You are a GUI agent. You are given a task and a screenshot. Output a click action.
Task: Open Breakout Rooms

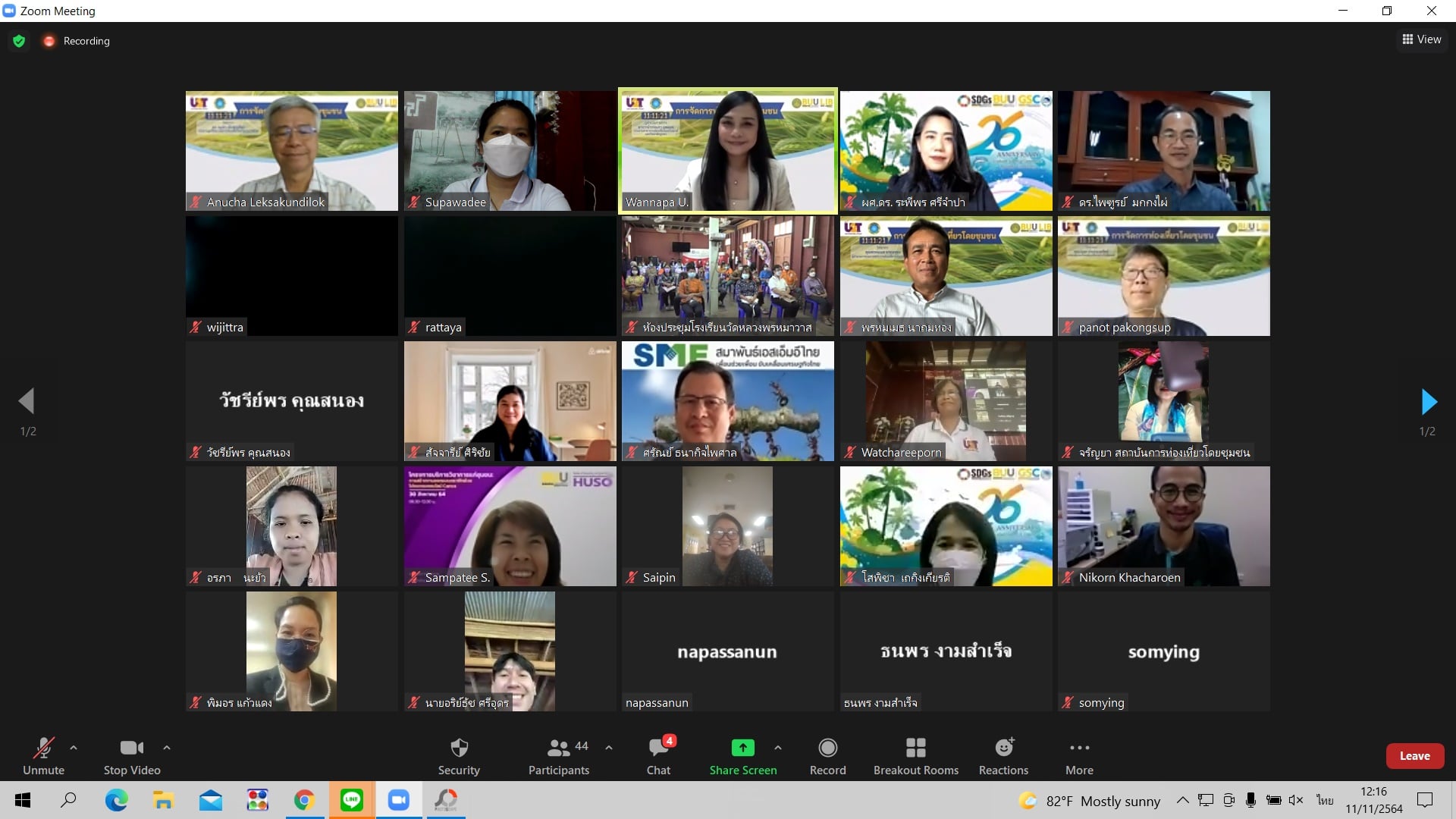pyautogui.click(x=915, y=756)
